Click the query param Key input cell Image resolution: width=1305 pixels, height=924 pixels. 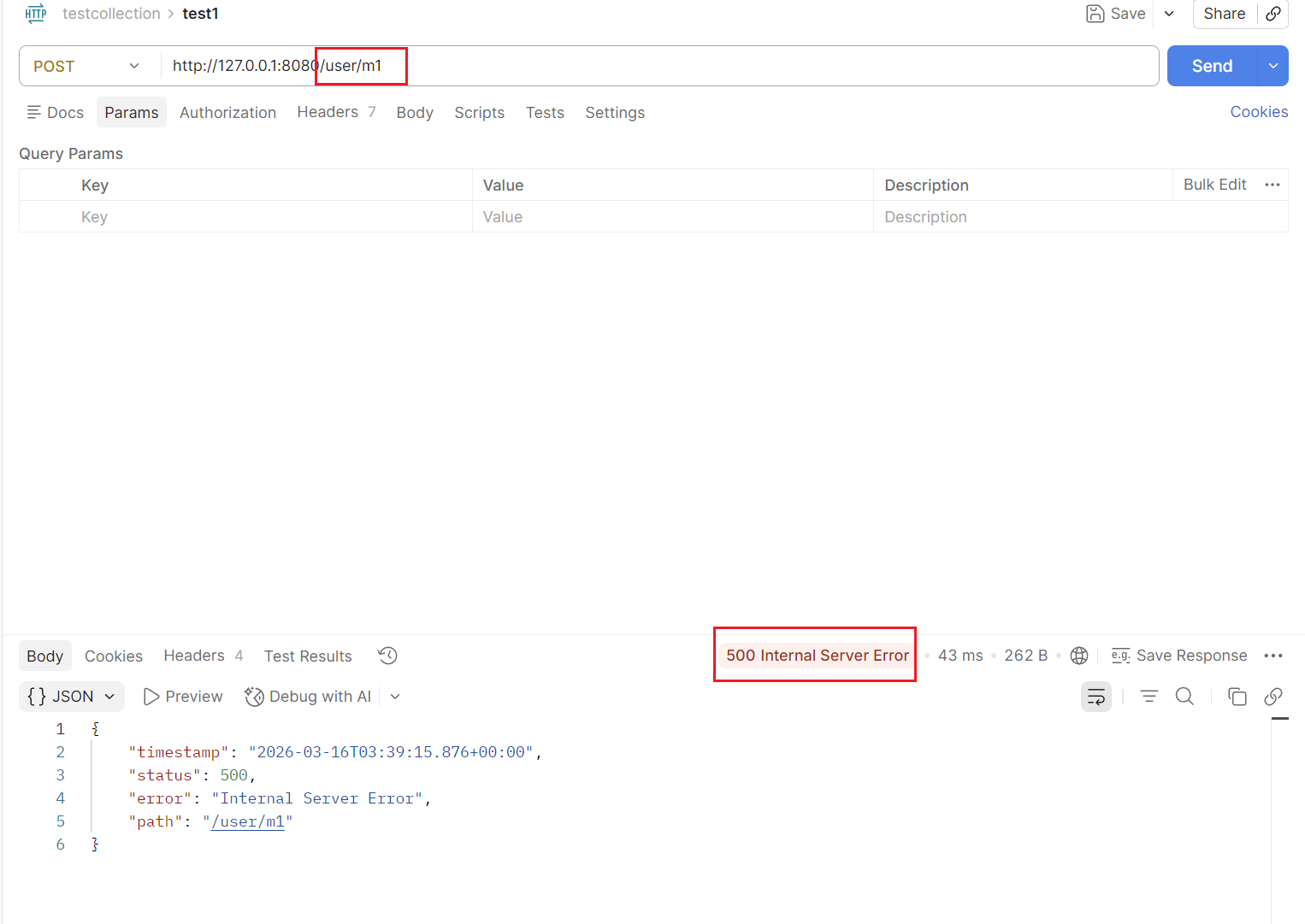point(274,217)
